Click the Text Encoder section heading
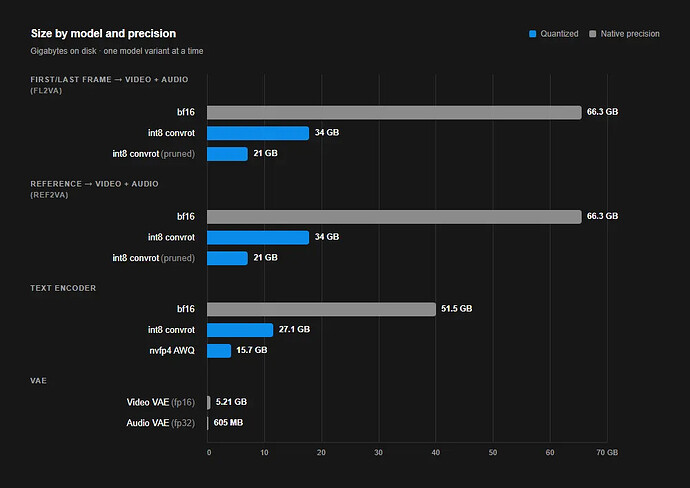 point(63,288)
